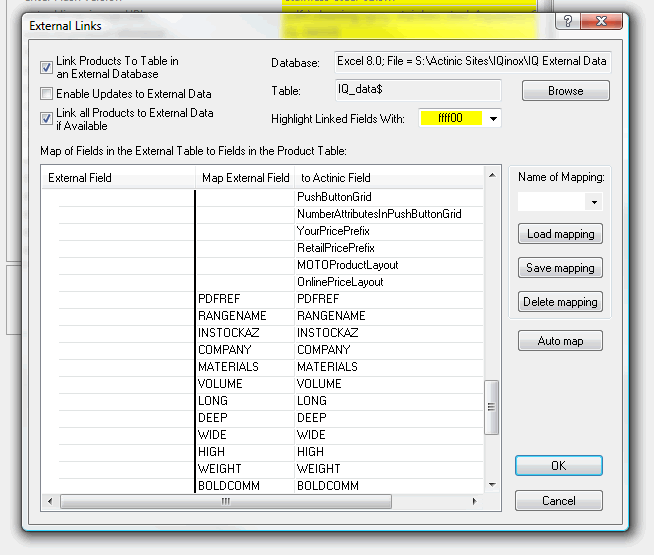The width and height of the screenshot is (654, 555).
Task: Uncheck Link all Products to External Data
Action: pos(47,119)
